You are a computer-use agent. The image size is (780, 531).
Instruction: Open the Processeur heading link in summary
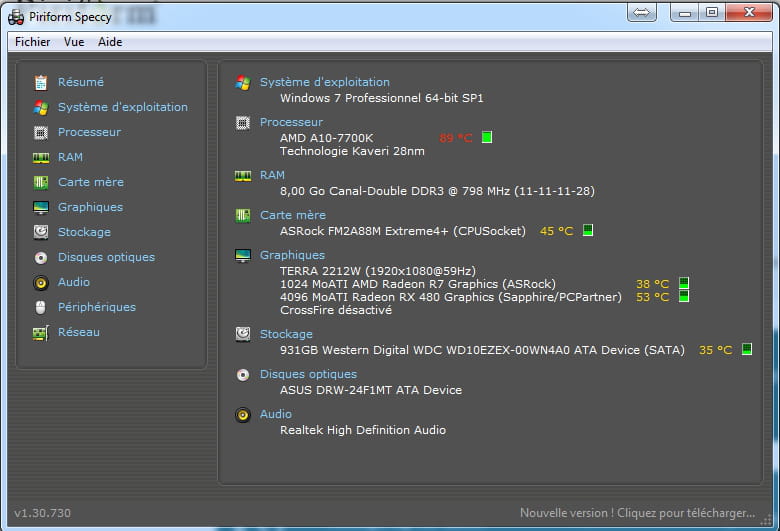point(291,122)
